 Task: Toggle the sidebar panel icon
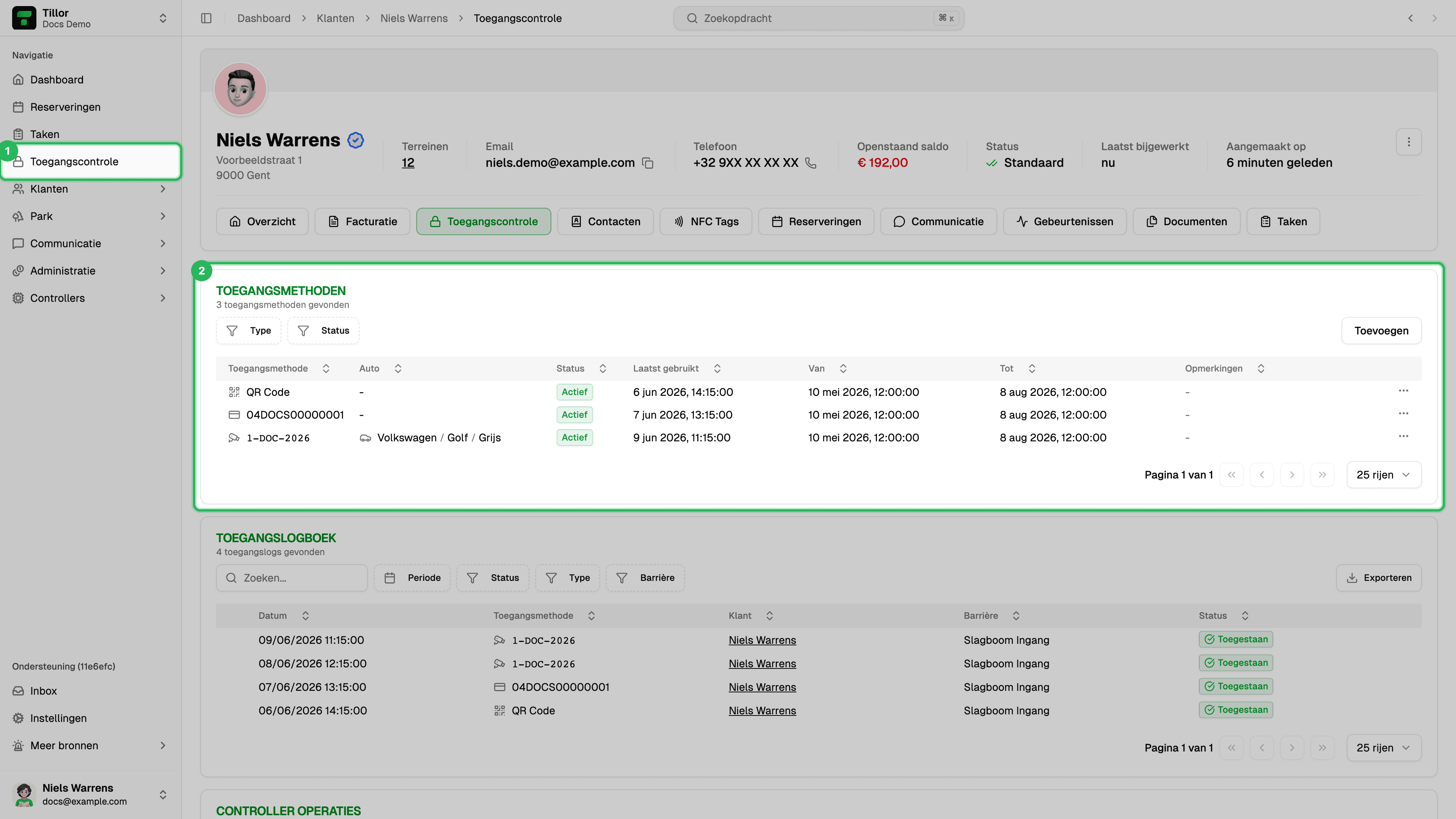click(206, 18)
